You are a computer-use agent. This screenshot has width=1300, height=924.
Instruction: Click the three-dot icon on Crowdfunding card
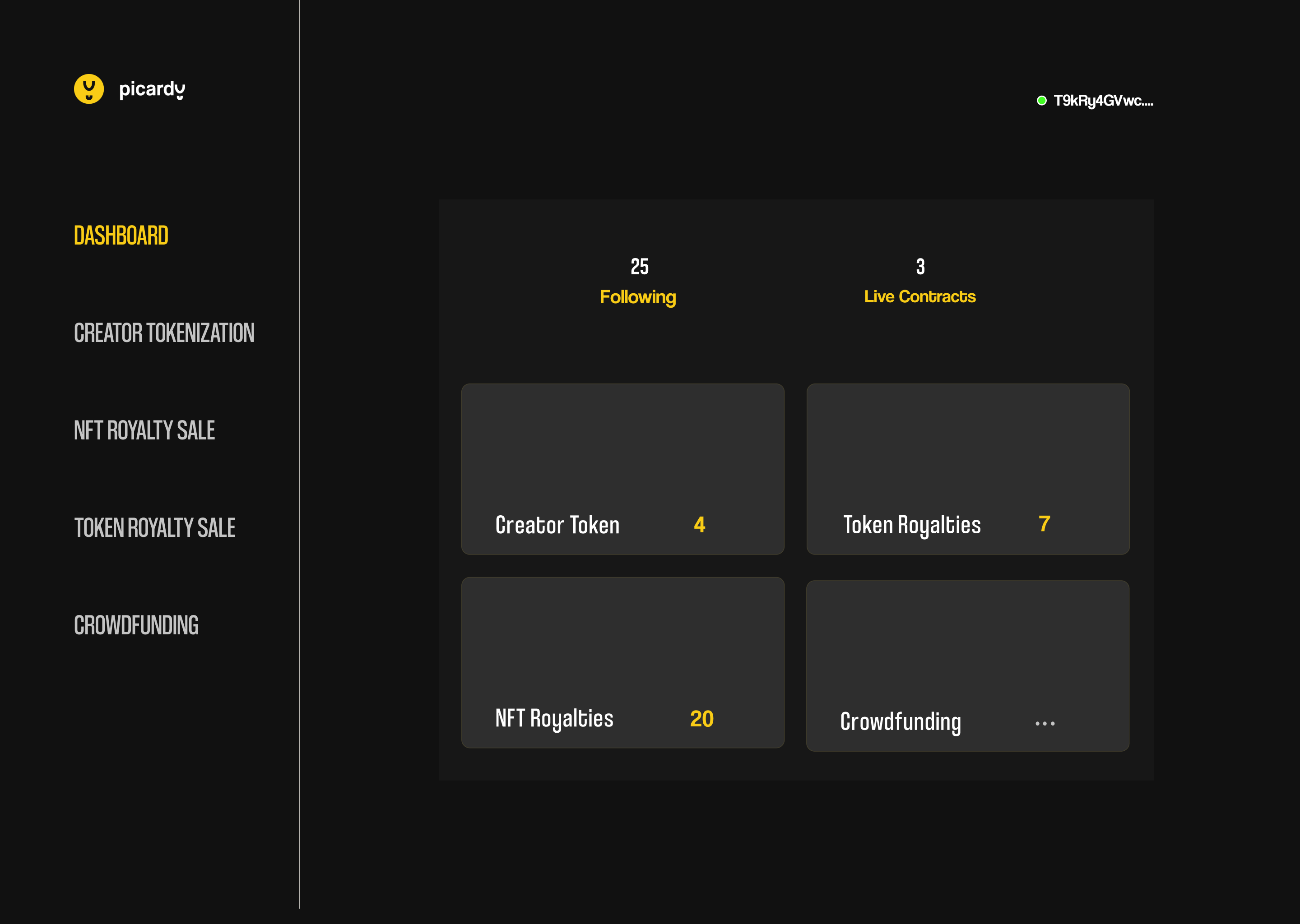tap(1045, 723)
